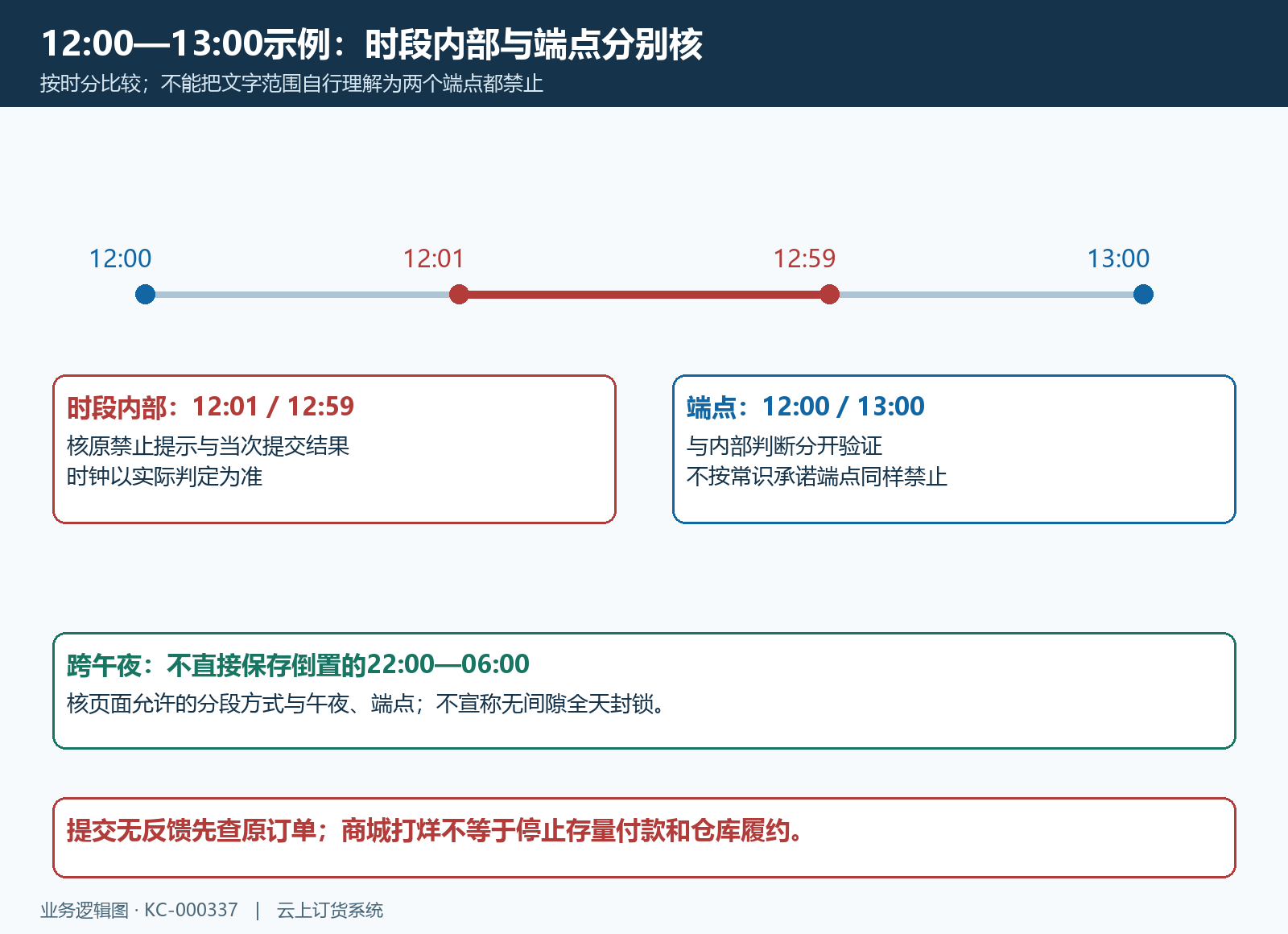Click the heading "端点：12:00 / 13:00"
The height and width of the screenshot is (934, 1288).
tap(805, 407)
